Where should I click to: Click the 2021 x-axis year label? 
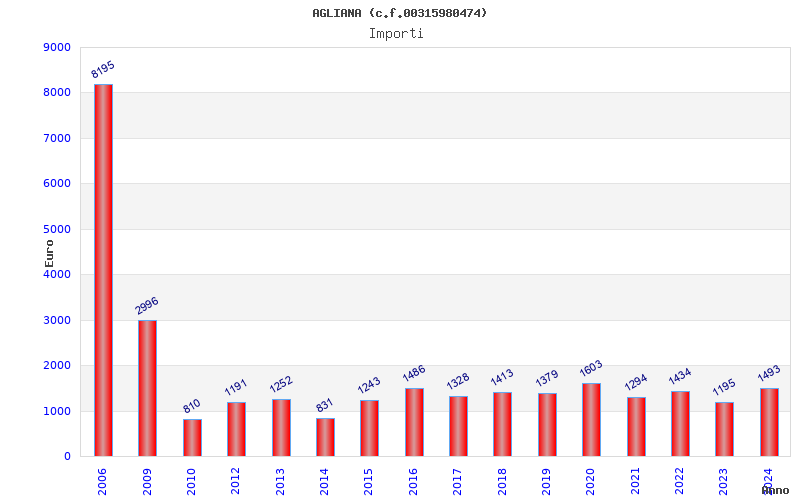tap(636, 481)
